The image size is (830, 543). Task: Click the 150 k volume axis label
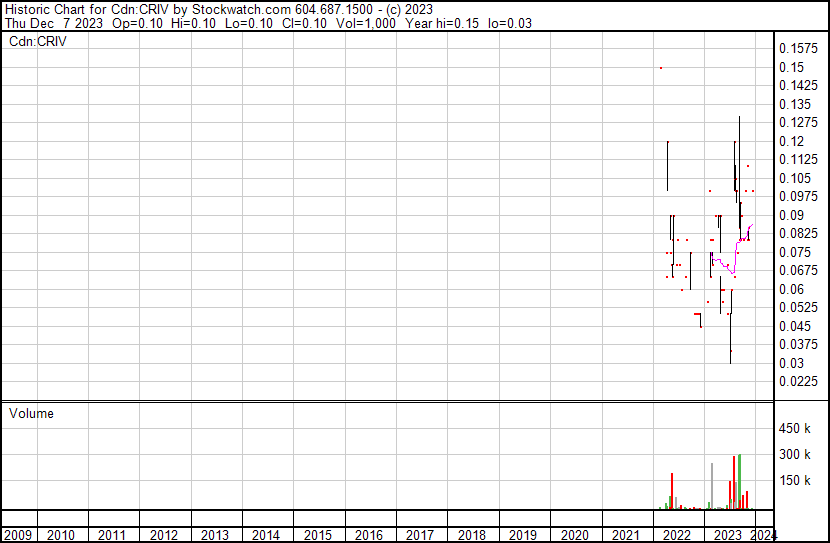[x=797, y=480]
